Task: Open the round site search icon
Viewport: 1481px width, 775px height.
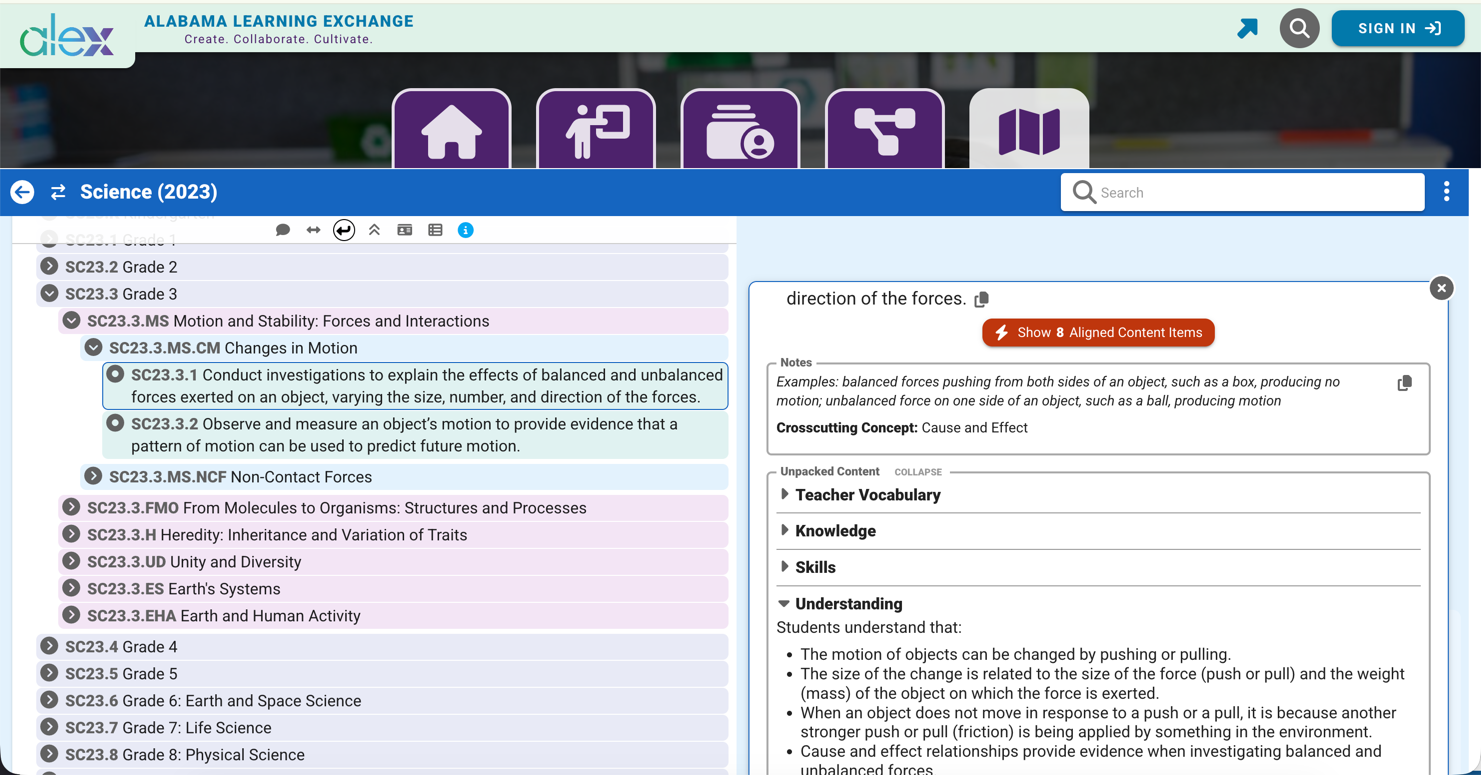Action: point(1299,28)
